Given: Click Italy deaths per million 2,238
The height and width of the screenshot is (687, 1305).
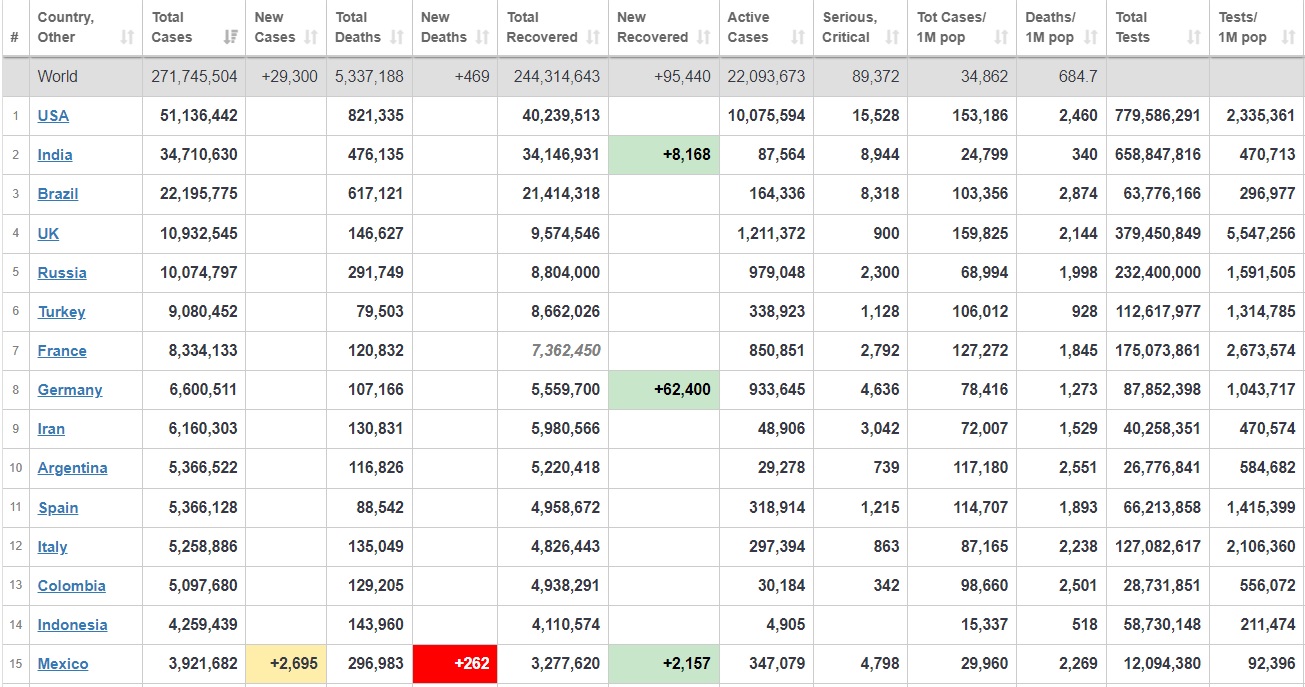Looking at the screenshot, I should [1078, 547].
